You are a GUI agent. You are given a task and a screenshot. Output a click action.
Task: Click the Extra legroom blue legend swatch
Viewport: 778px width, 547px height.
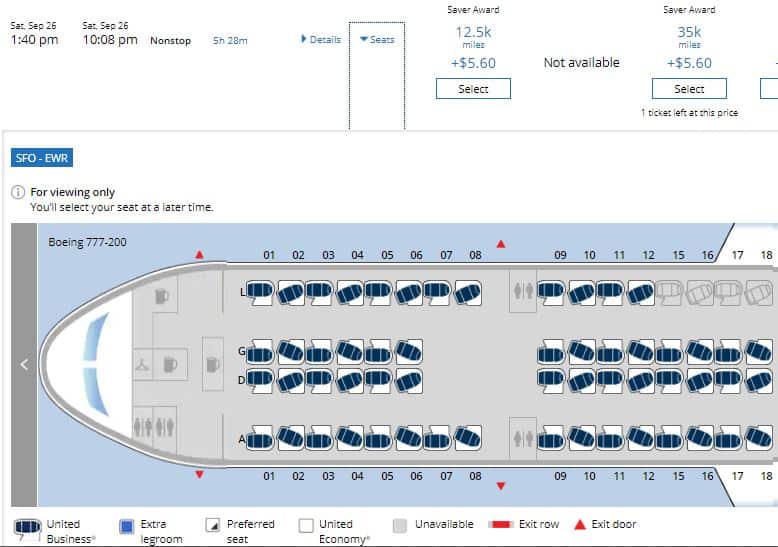(127, 526)
